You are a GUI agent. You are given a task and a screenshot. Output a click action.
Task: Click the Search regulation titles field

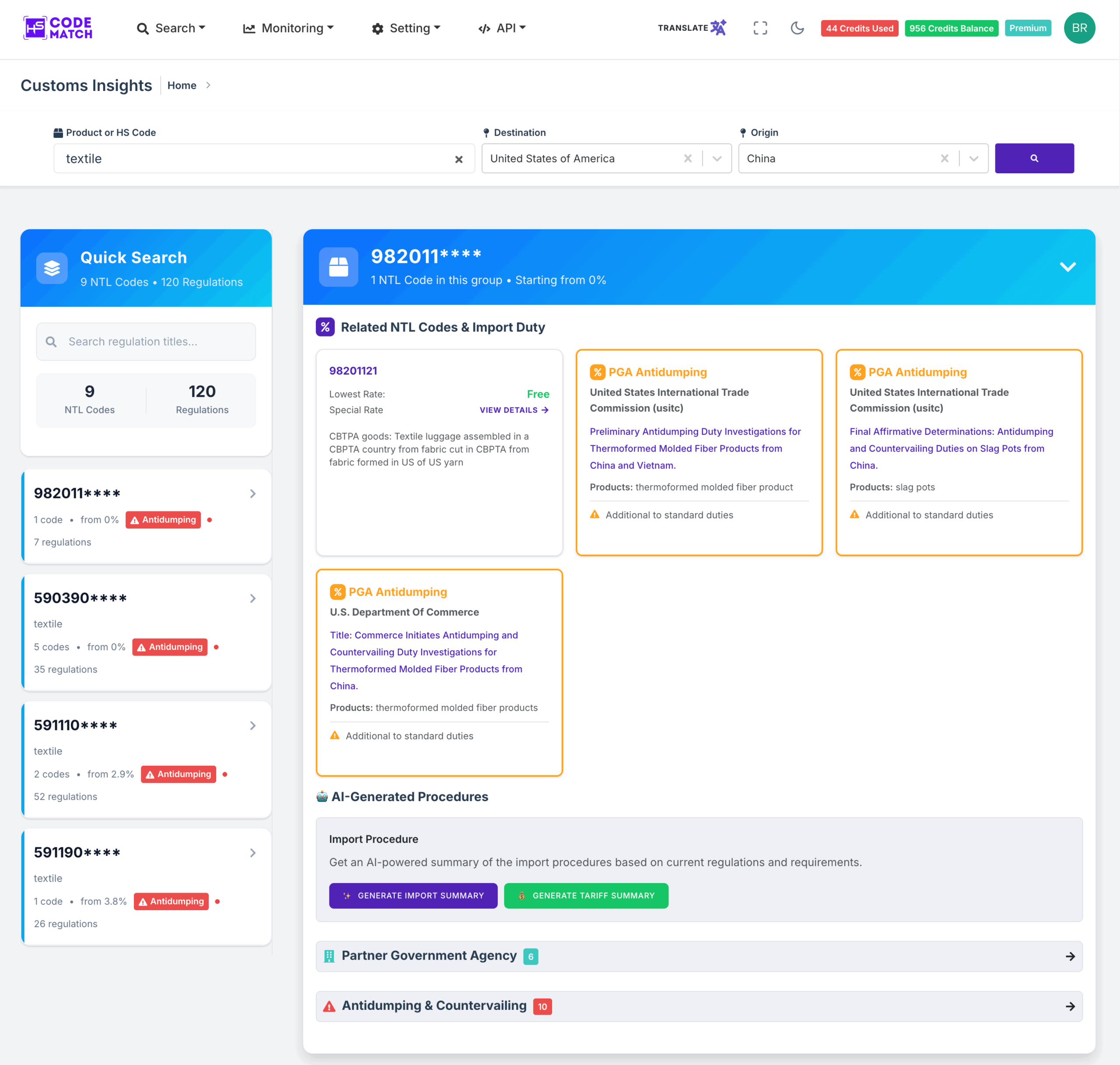click(146, 341)
